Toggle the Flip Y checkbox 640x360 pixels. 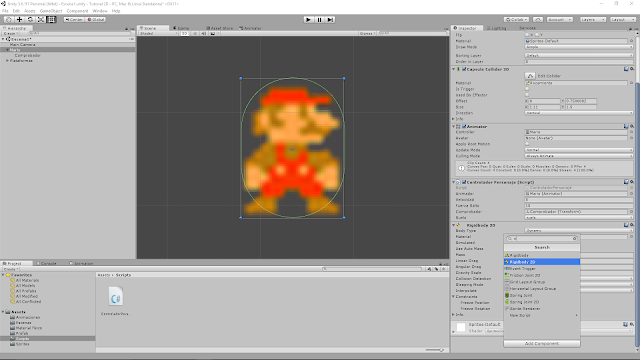coord(537,35)
